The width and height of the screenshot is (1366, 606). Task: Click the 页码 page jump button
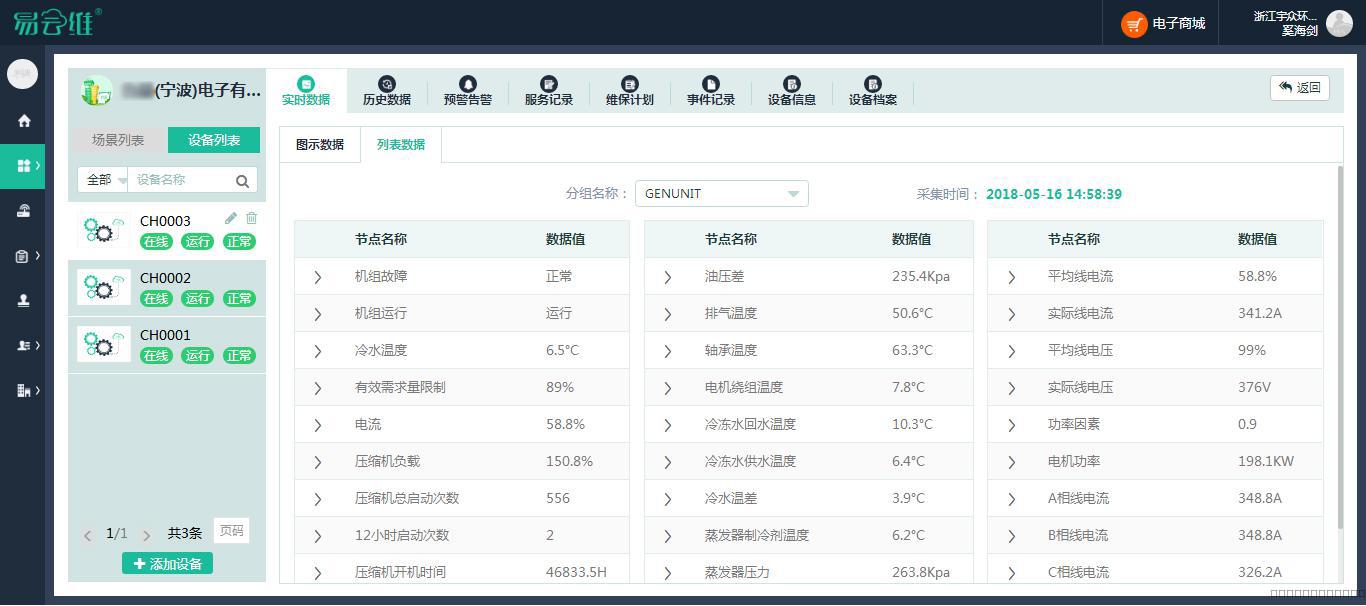[x=232, y=531]
